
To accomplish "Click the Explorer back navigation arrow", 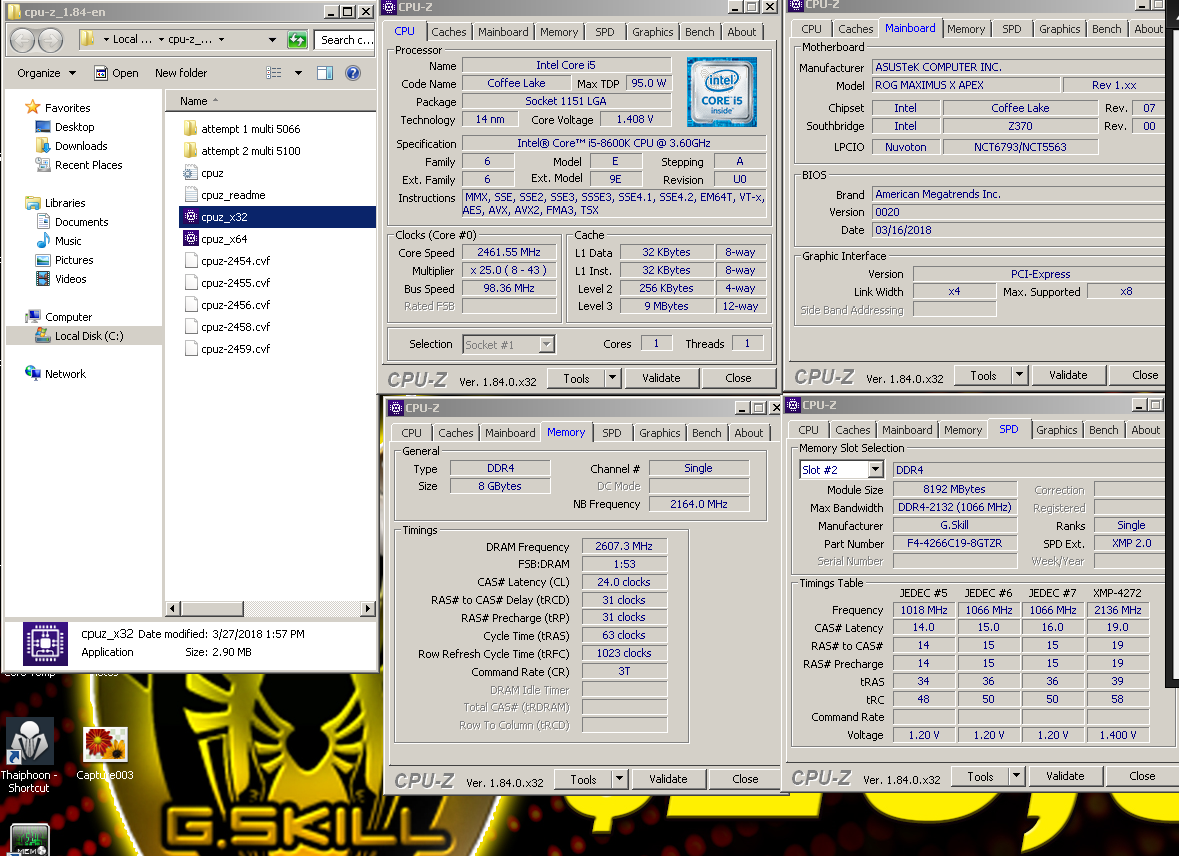I will click(23, 40).
